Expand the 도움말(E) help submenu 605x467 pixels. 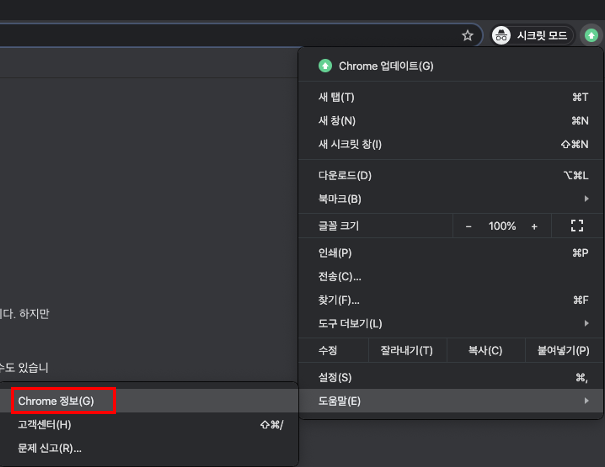[x=451, y=401]
